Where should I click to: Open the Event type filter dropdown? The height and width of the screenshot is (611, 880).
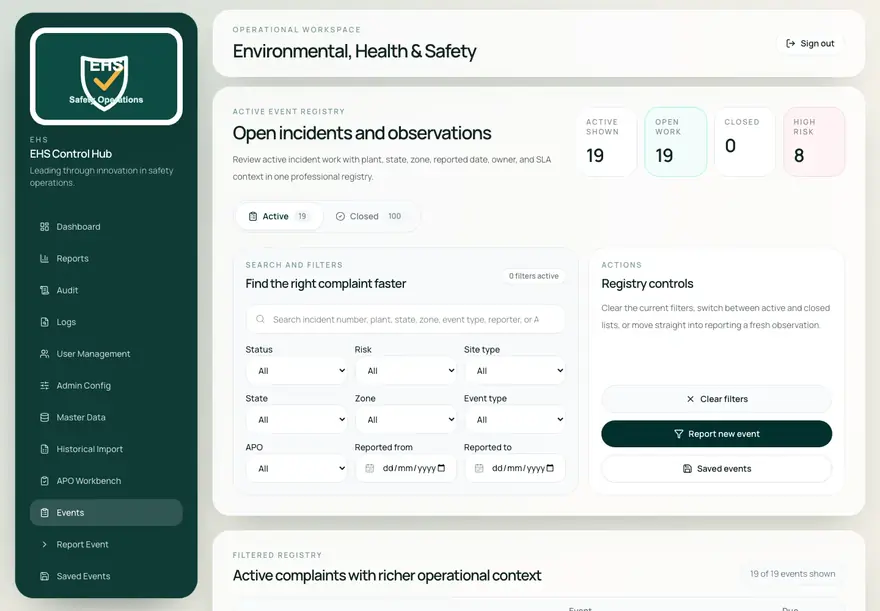coord(514,420)
